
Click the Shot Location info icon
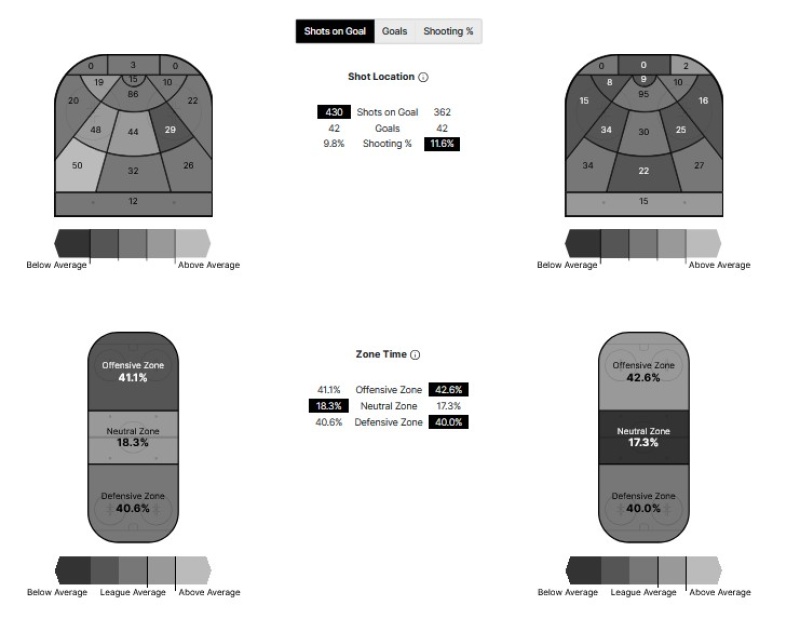423,77
